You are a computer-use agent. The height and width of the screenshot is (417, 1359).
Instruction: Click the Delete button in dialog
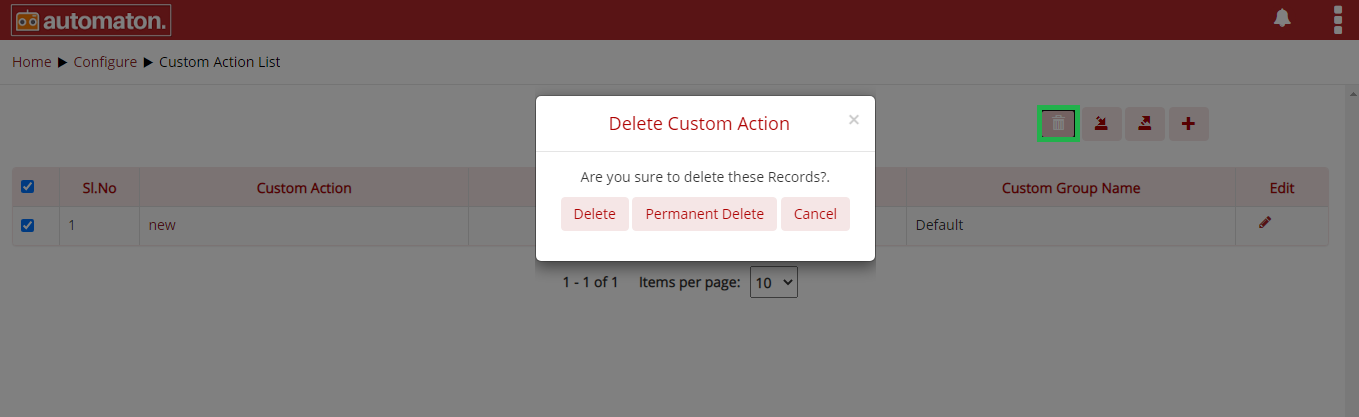pos(594,214)
